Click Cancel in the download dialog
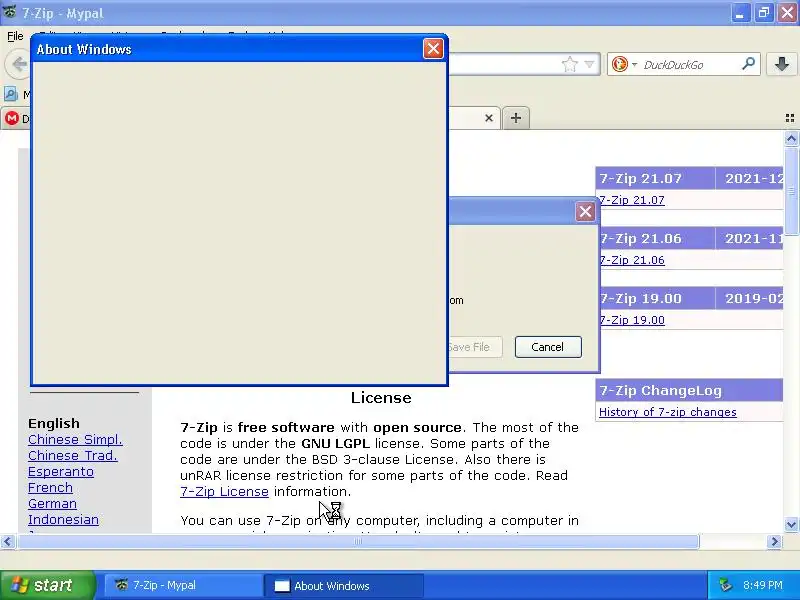Screen dimensions: 800x600 [x=548, y=347]
